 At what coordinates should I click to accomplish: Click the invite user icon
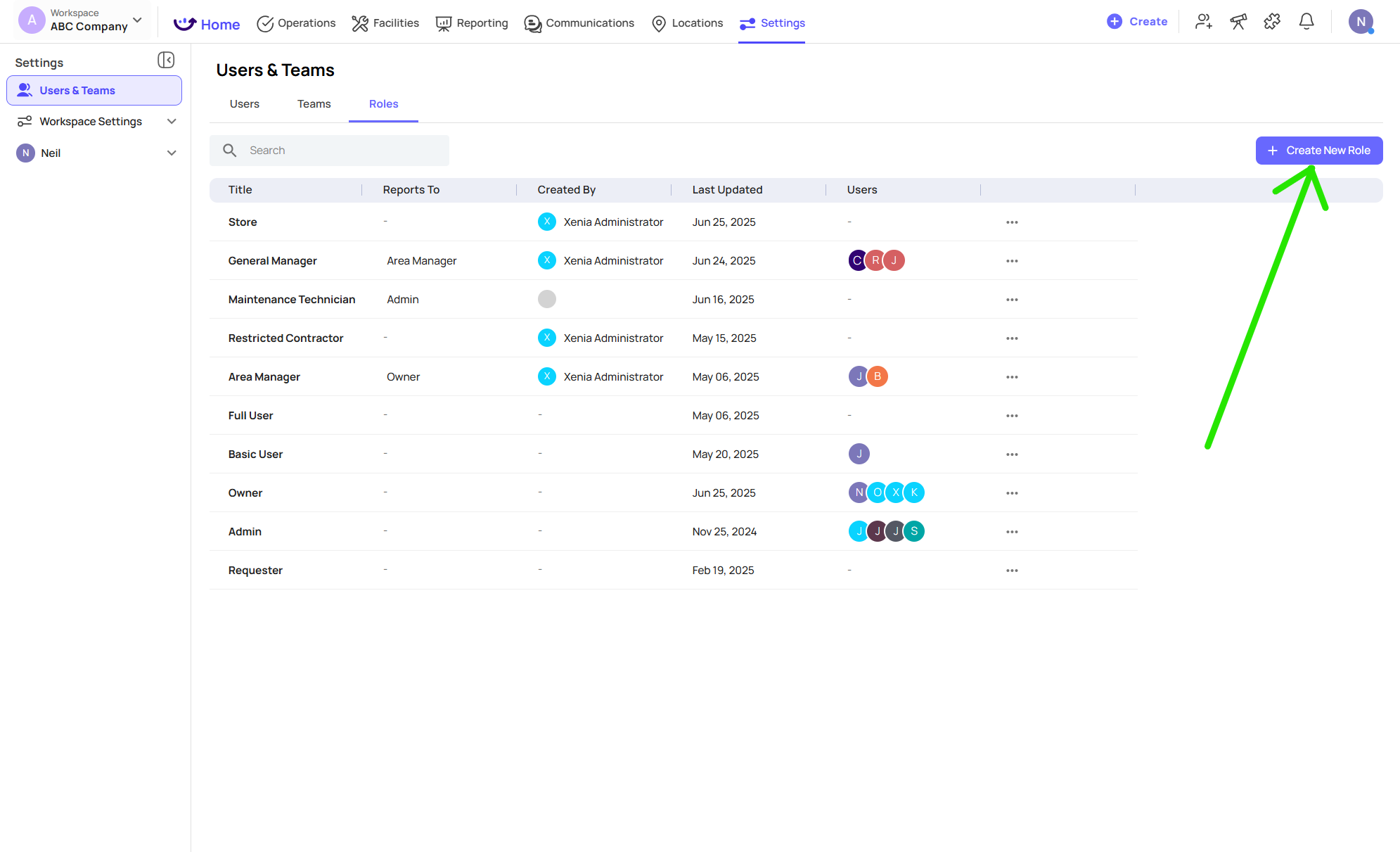pyautogui.click(x=1203, y=22)
